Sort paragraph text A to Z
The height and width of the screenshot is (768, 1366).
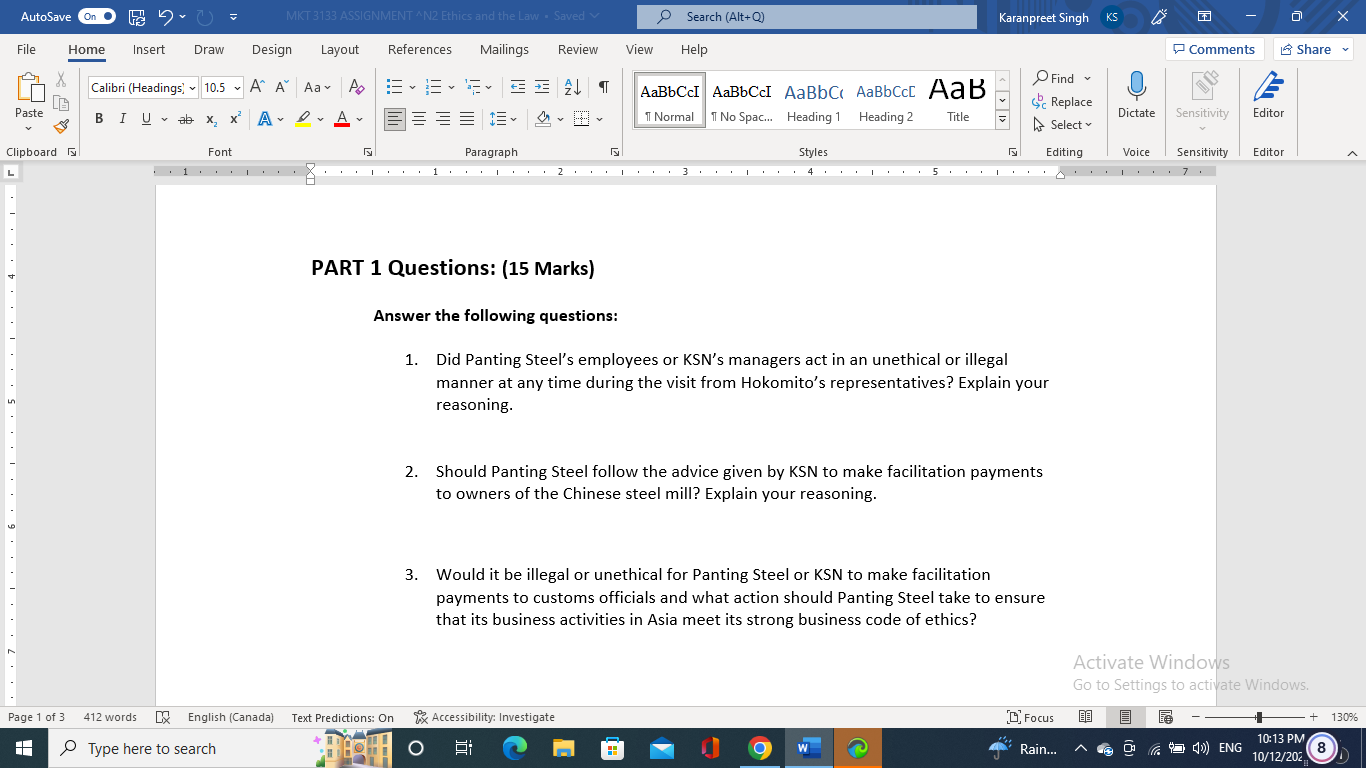[572, 87]
